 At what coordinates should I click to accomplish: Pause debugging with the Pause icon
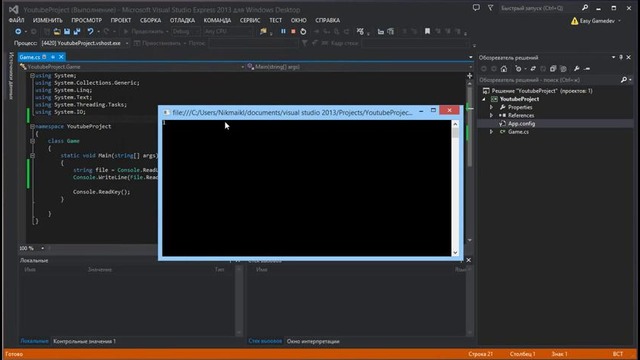(x=283, y=31)
